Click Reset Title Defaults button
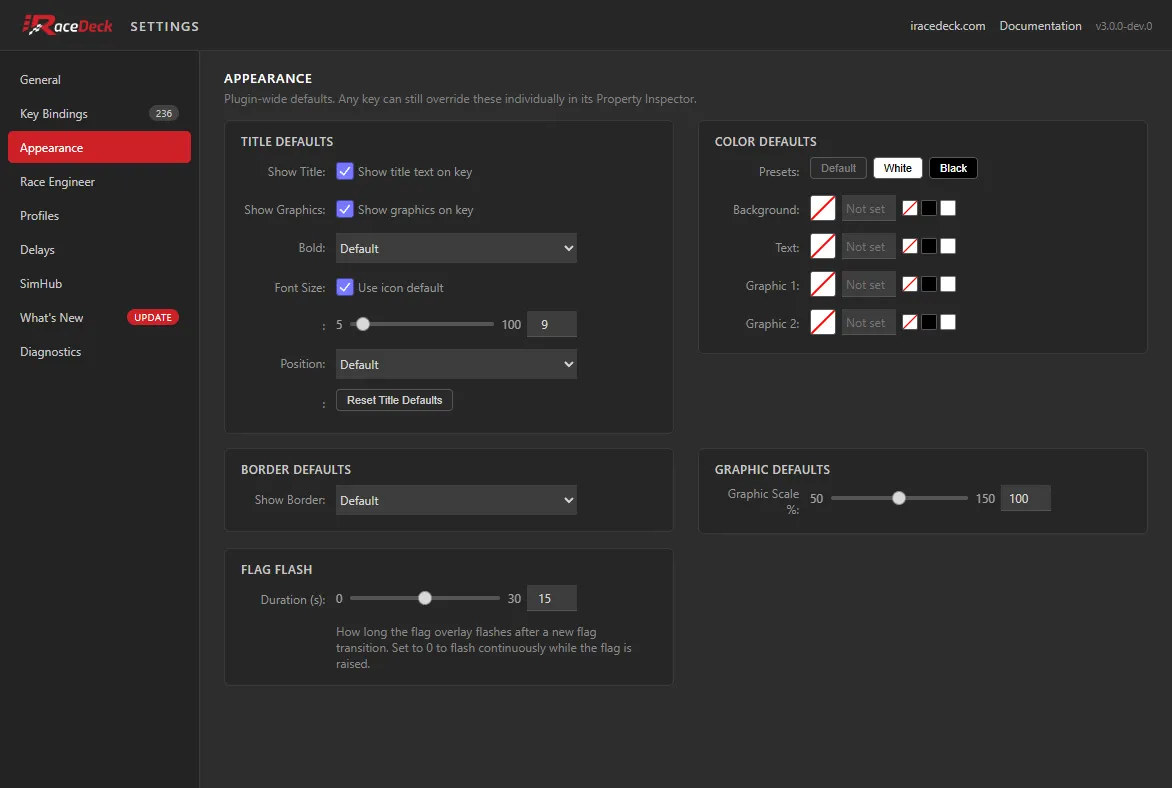 point(394,400)
